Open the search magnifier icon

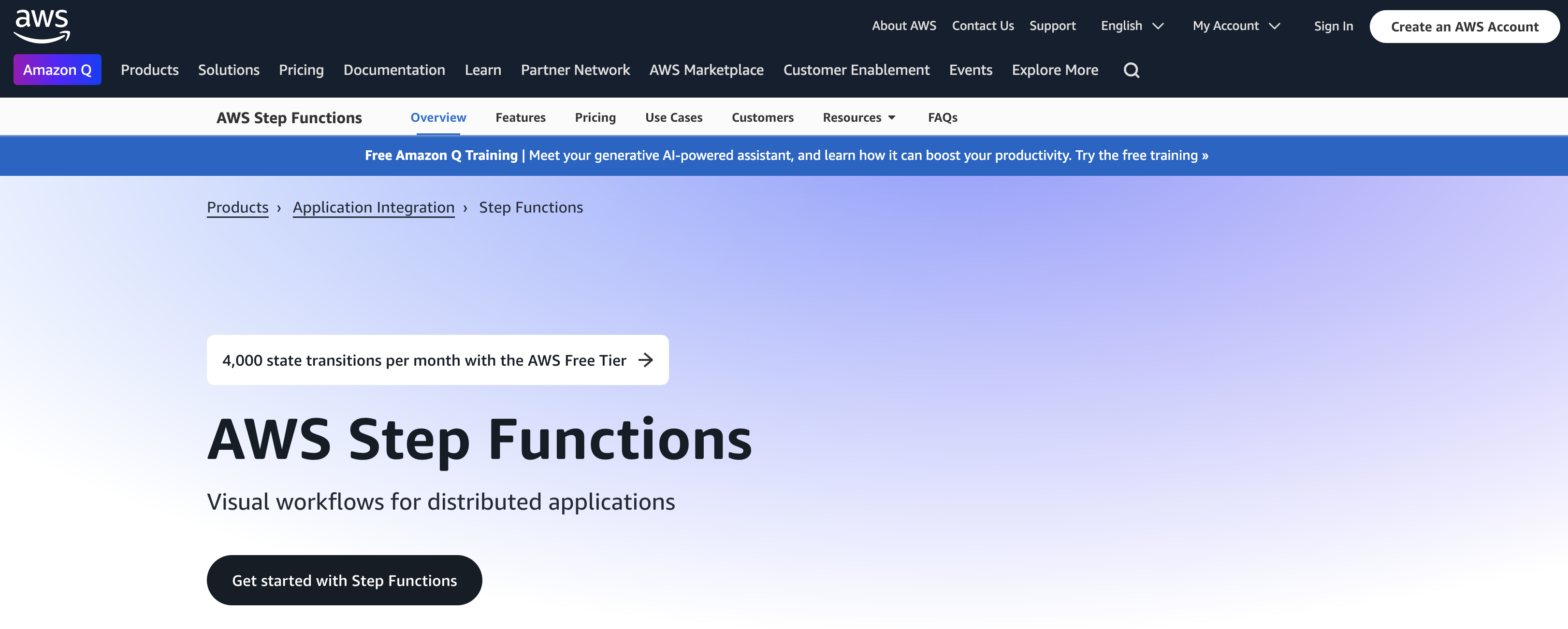pyautogui.click(x=1131, y=70)
